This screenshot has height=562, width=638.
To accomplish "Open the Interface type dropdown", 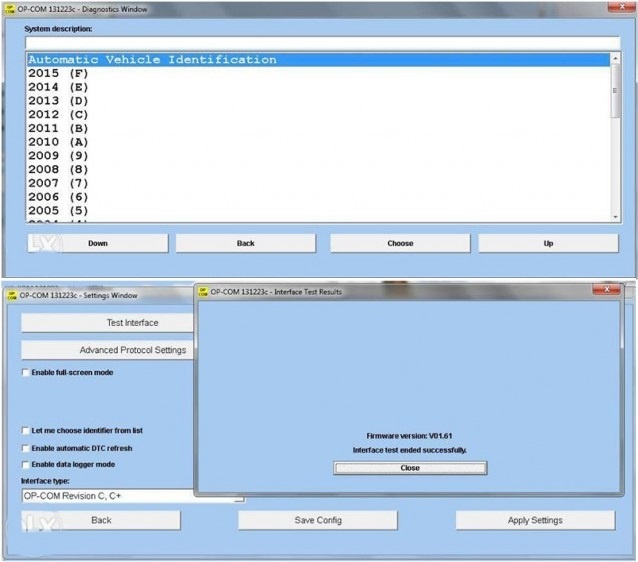I will click(133, 496).
